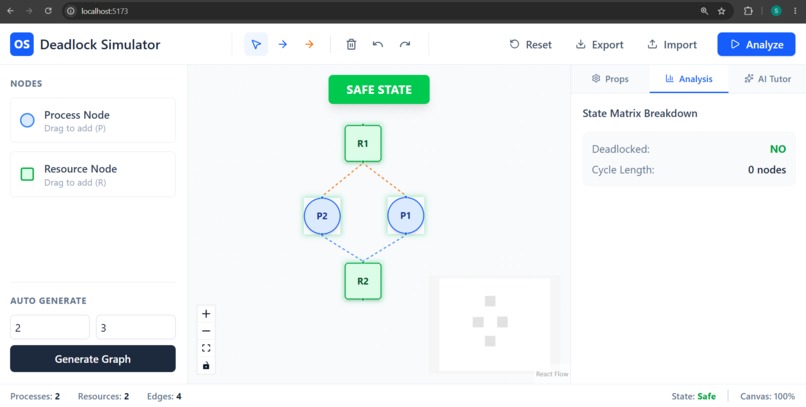Image resolution: width=806 pixels, height=407 pixels.
Task: Choose the orange assignment edge arrow tool
Action: (x=309, y=44)
